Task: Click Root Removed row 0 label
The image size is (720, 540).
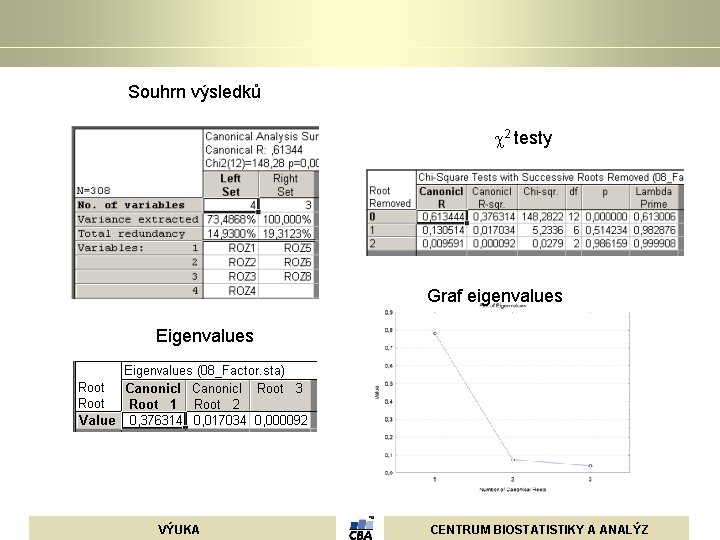Action: (391, 216)
